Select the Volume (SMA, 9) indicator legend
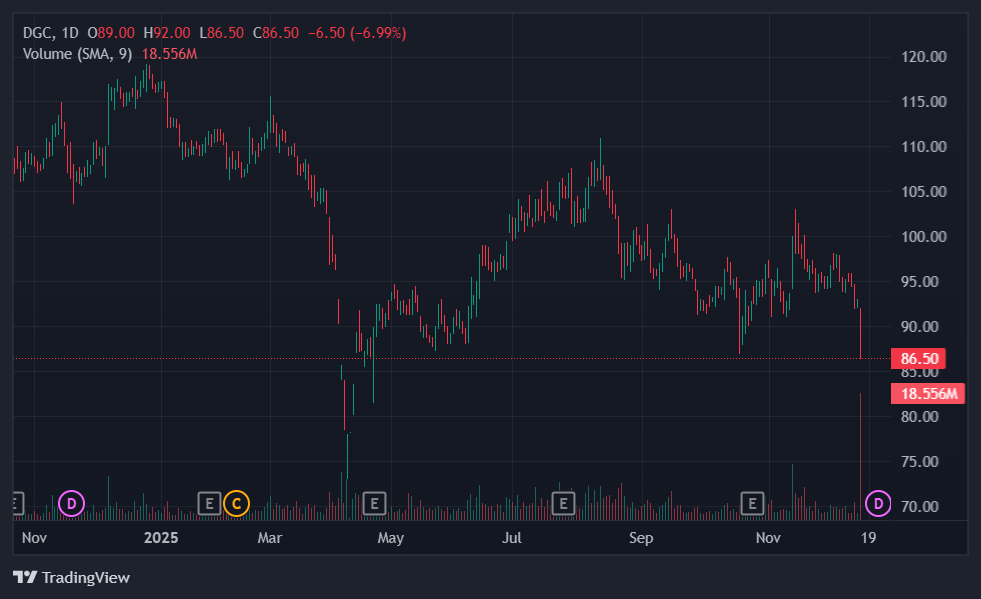Viewport: 981px width, 599px height. point(78,53)
